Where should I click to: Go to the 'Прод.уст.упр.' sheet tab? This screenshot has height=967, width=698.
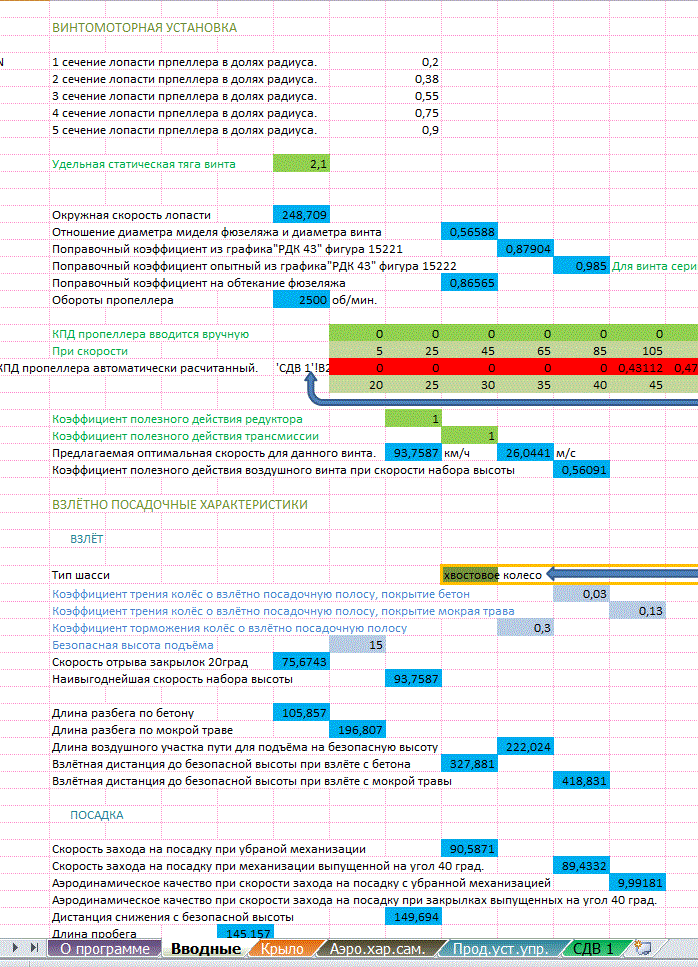[498, 948]
